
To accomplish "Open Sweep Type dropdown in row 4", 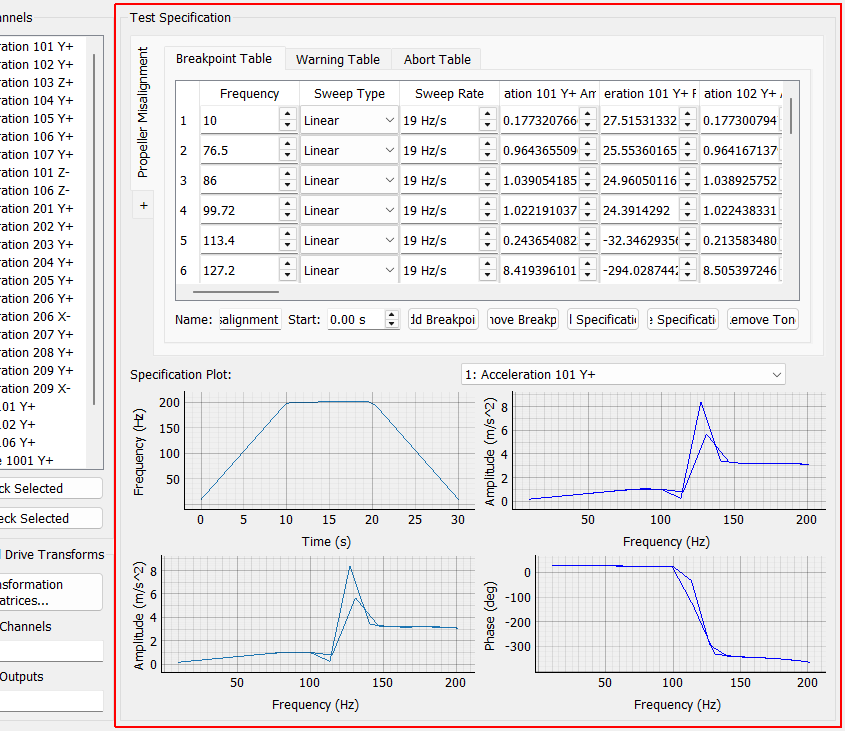I will 349,210.
